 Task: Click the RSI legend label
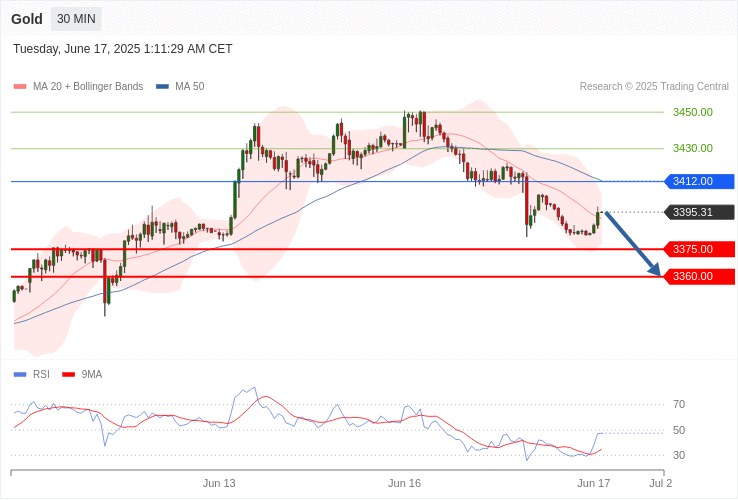(41, 375)
